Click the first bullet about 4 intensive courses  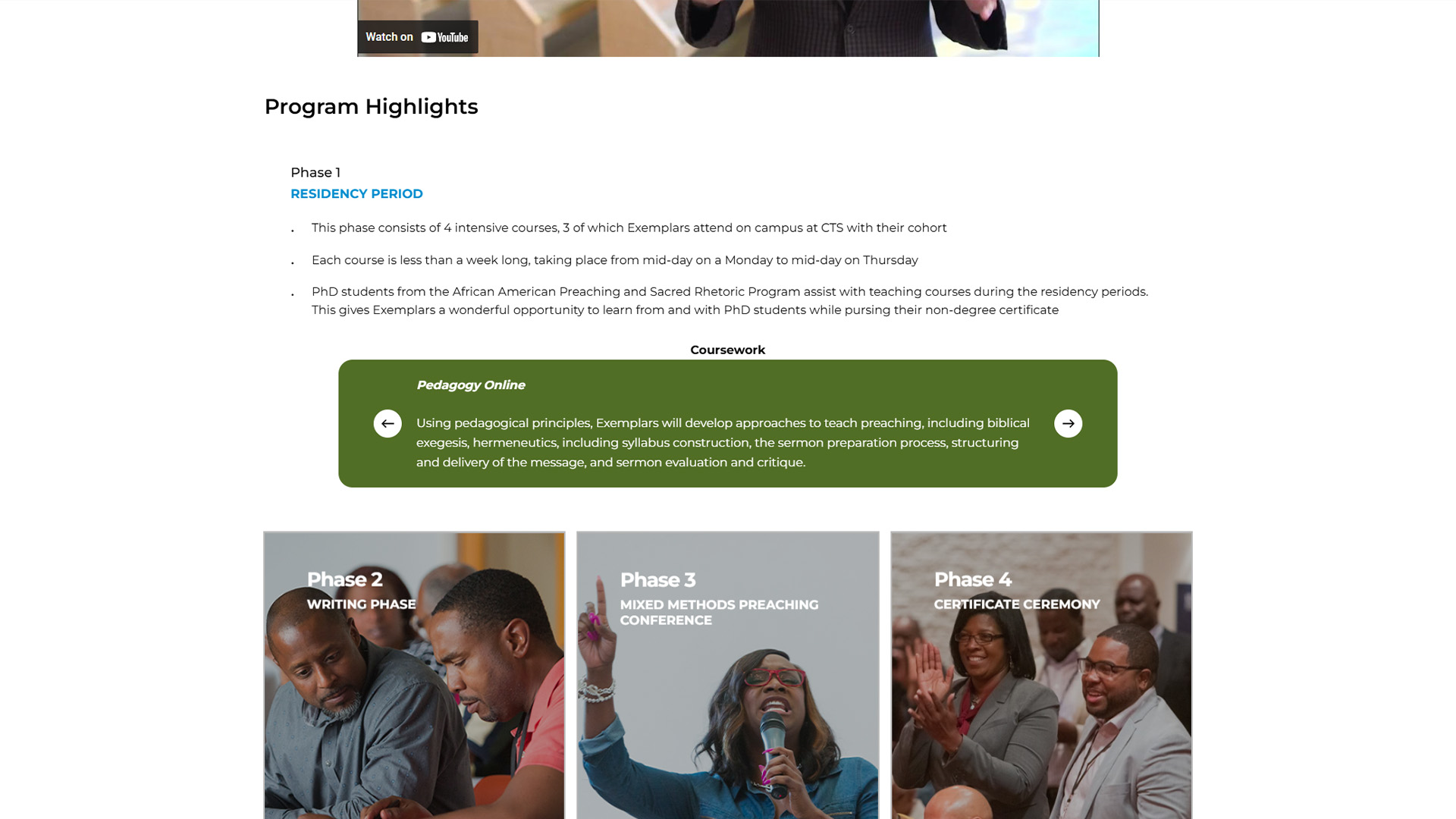(x=629, y=227)
